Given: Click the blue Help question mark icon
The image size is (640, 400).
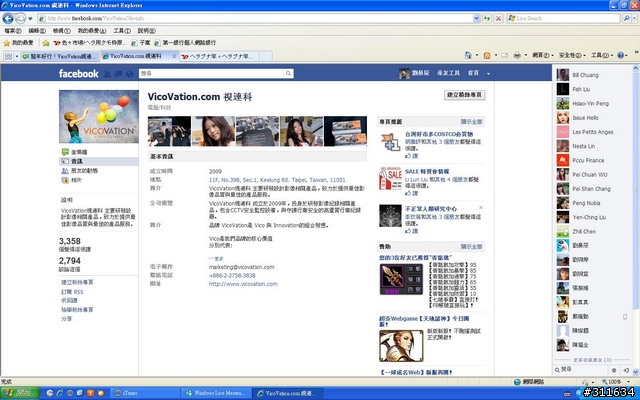Looking at the screenshot, I should (x=620, y=55).
